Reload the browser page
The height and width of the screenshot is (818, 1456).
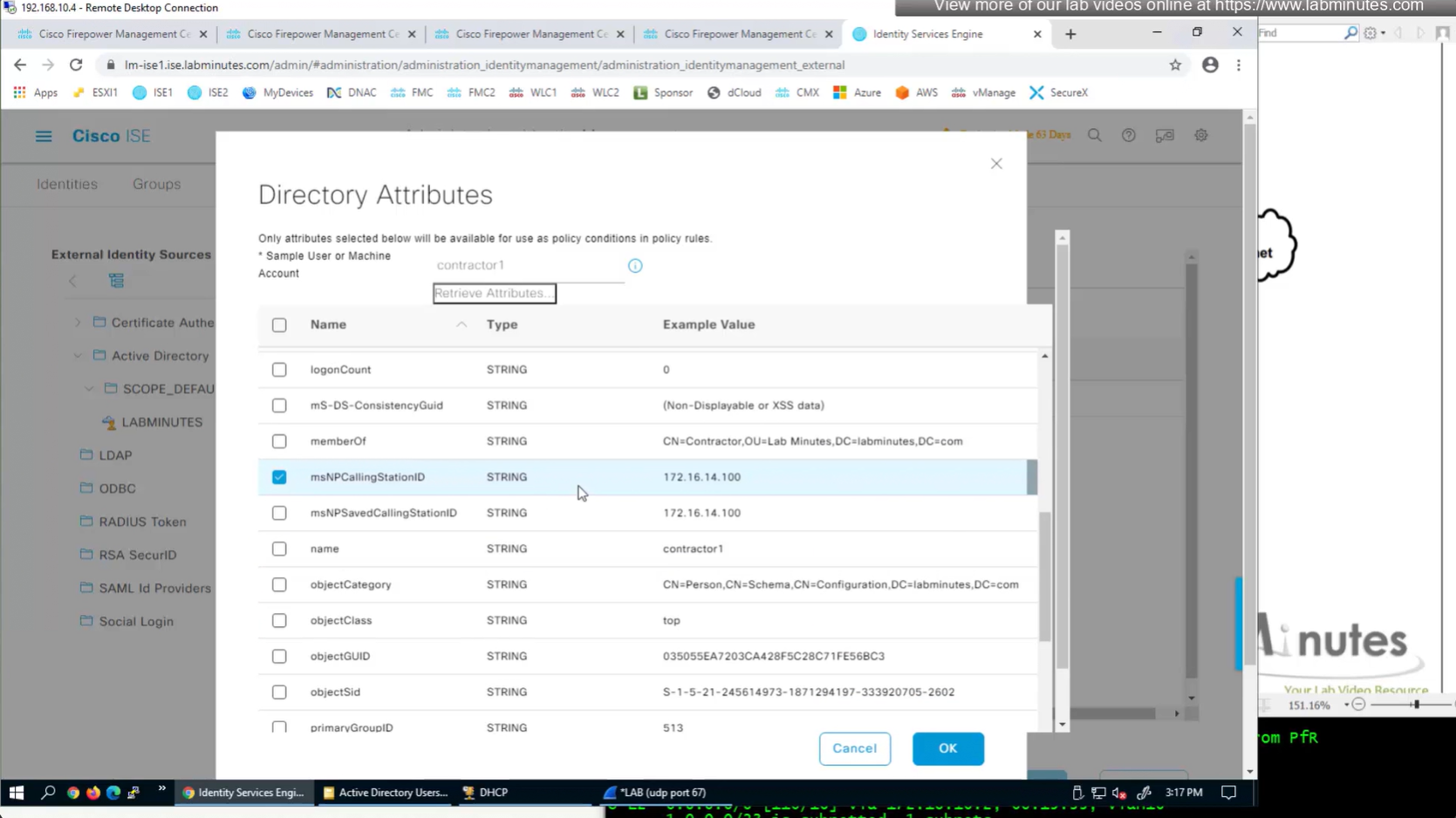click(76, 65)
